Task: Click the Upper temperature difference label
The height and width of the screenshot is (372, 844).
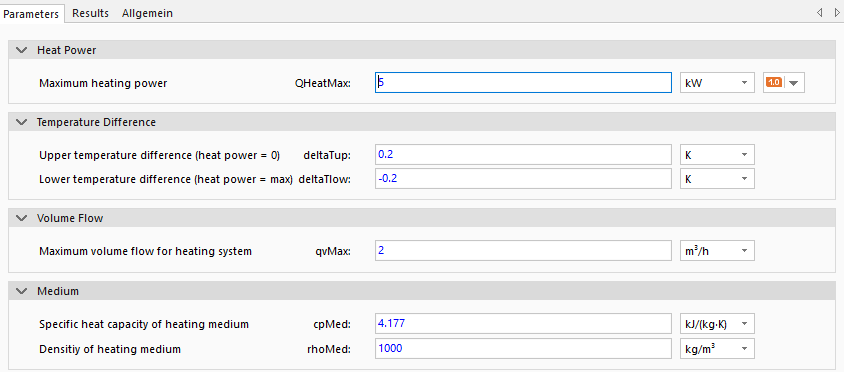Action: [x=159, y=155]
